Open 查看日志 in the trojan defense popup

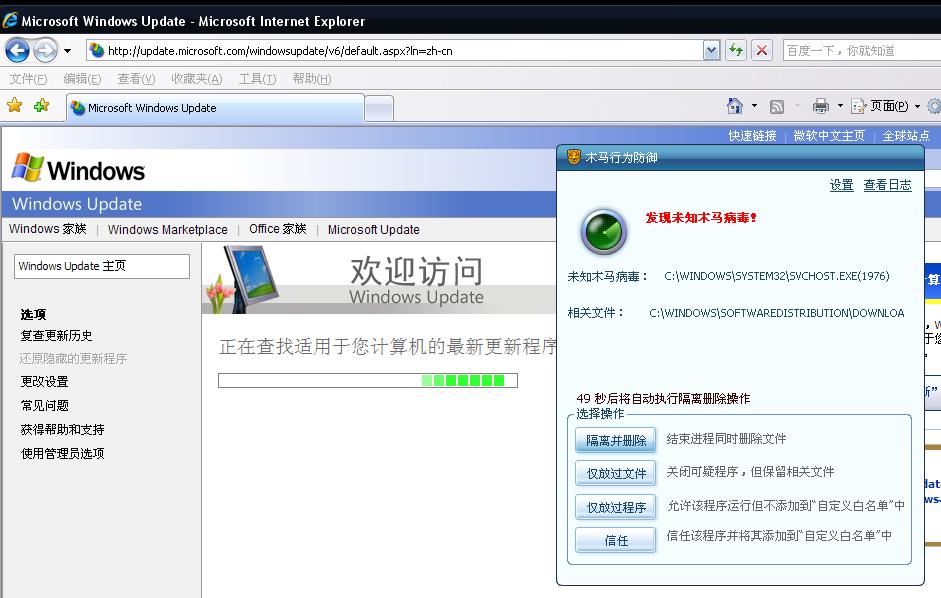(x=888, y=185)
